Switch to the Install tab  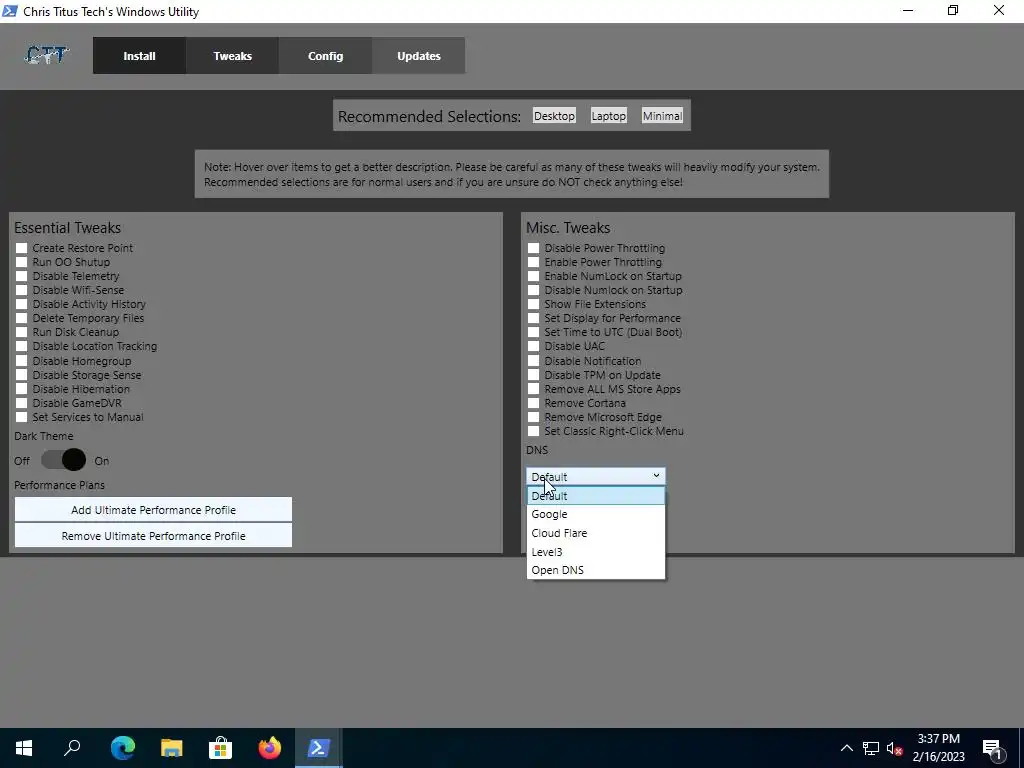click(x=139, y=56)
